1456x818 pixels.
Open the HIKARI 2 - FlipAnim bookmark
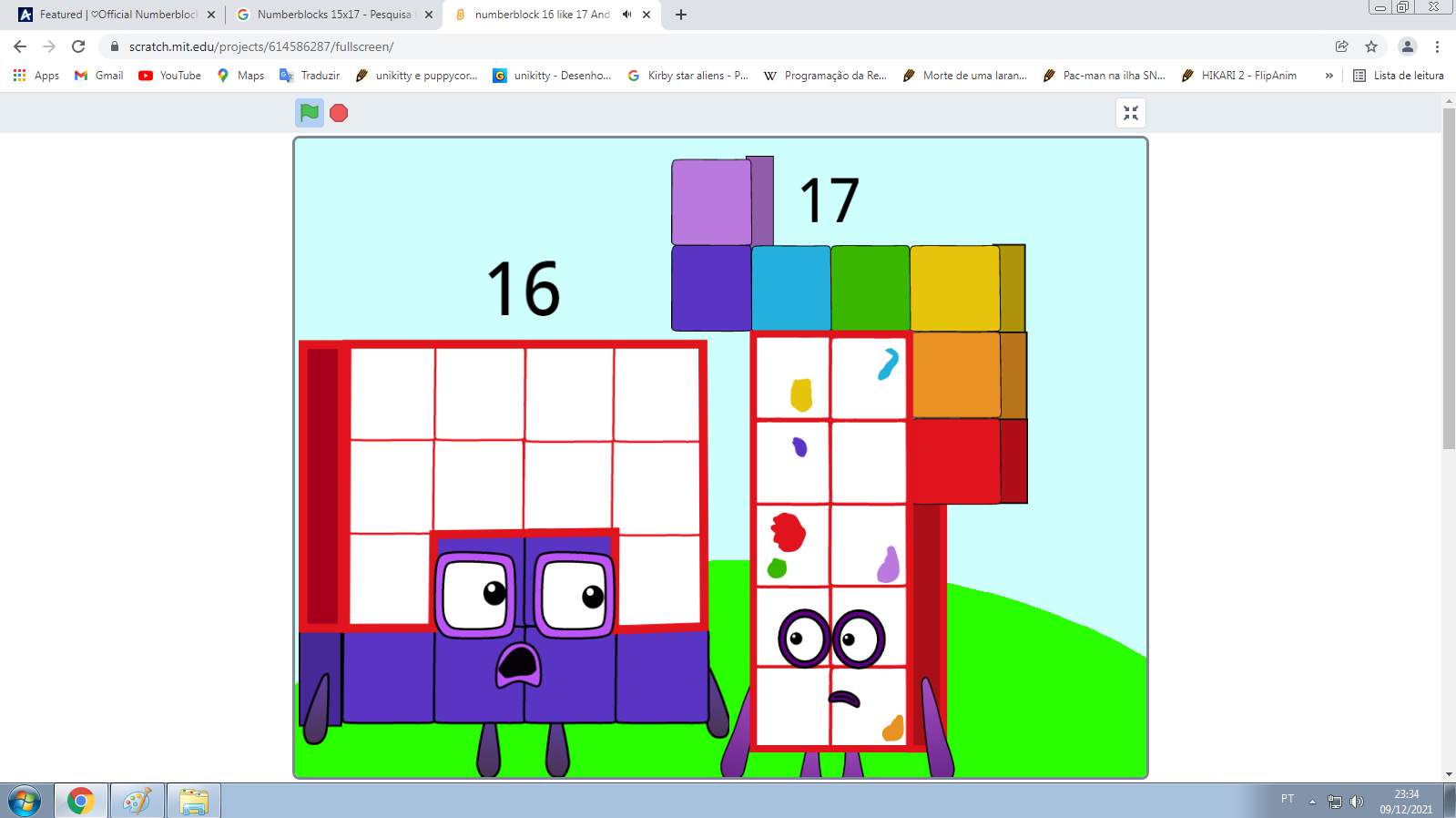(1239, 76)
